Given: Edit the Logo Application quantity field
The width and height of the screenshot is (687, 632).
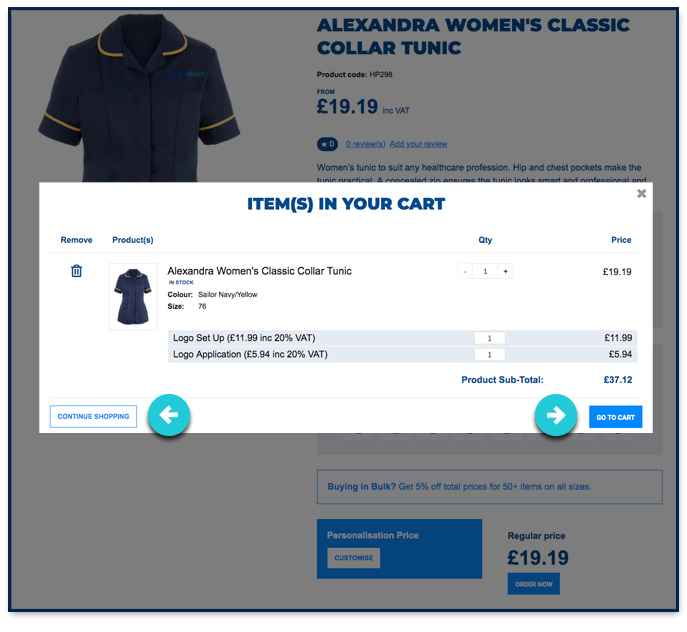Looking at the screenshot, I should click(x=489, y=355).
